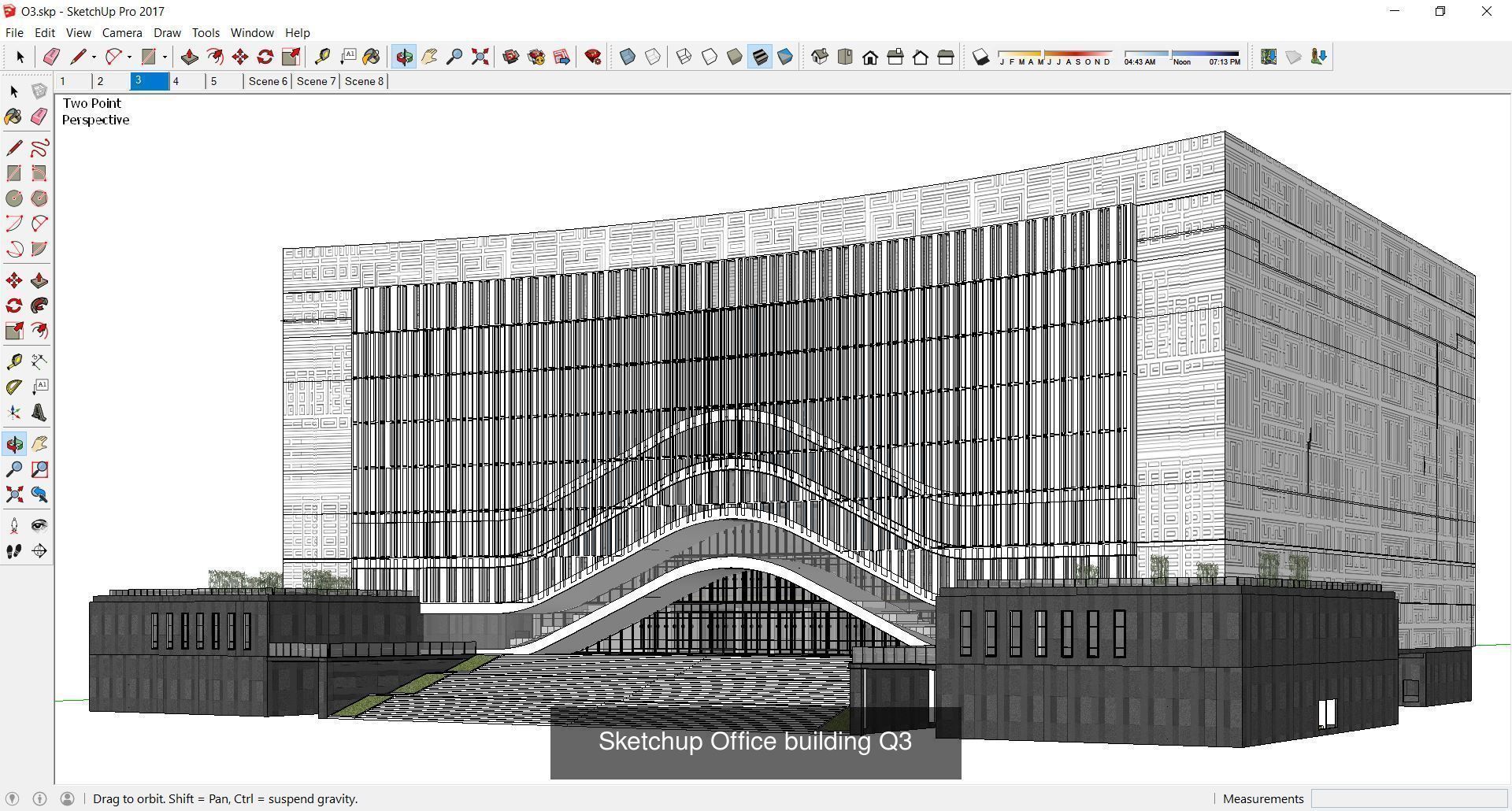The width and height of the screenshot is (1512, 811).
Task: Switch to Front view house icon
Action: 870,57
